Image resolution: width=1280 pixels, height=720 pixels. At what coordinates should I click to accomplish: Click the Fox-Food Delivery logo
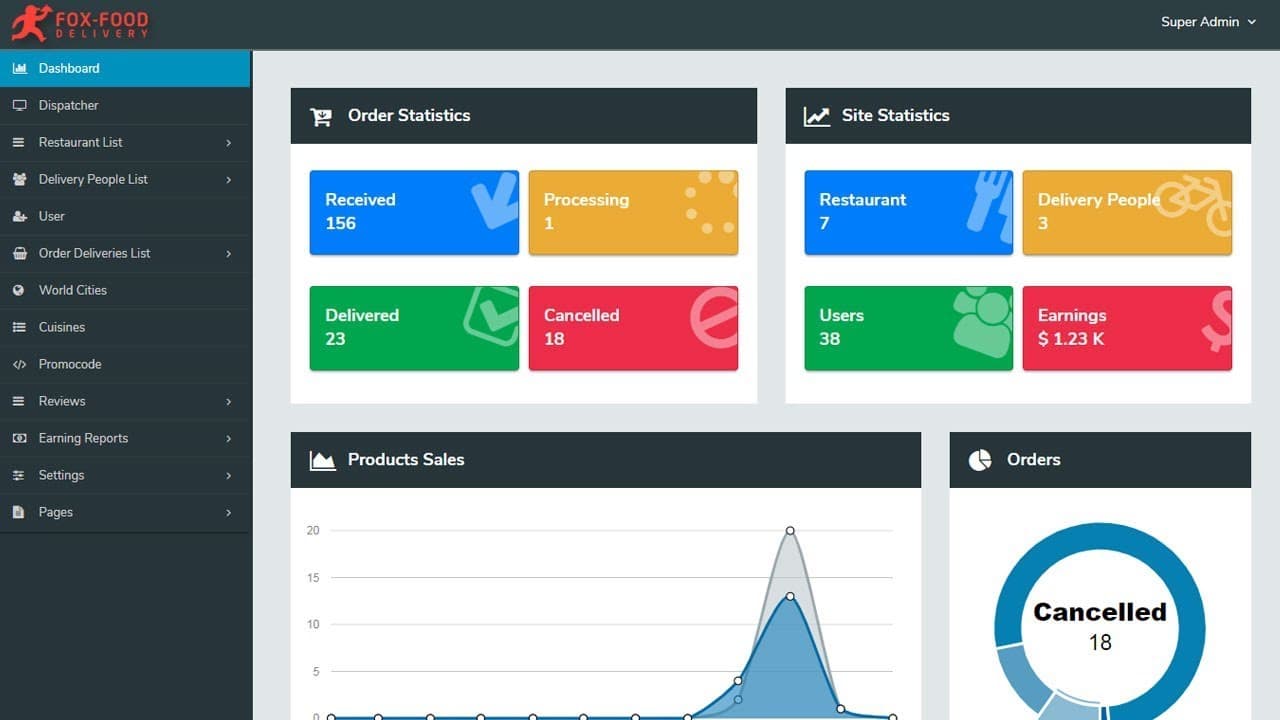(80, 23)
